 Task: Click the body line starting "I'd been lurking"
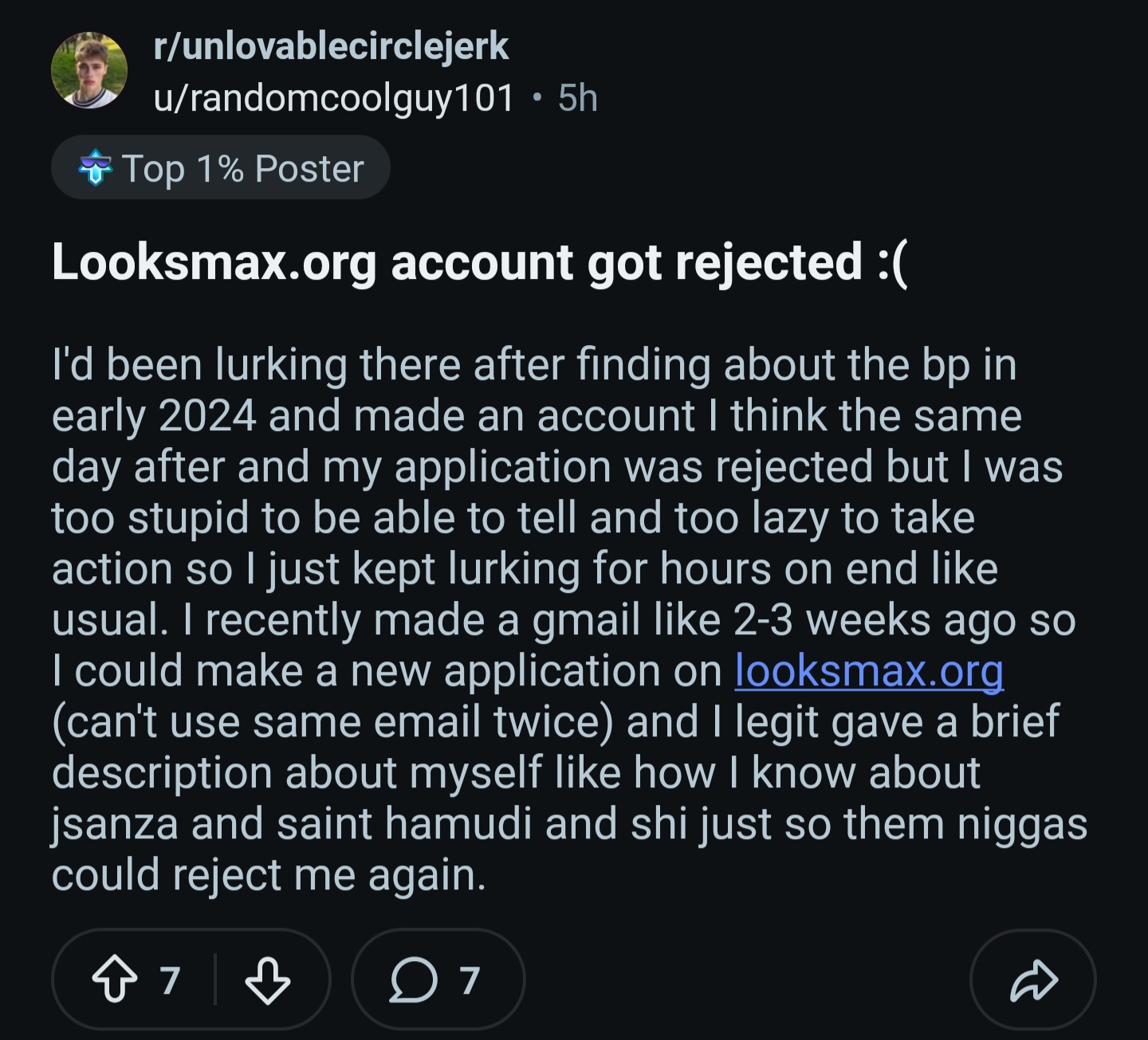534,365
